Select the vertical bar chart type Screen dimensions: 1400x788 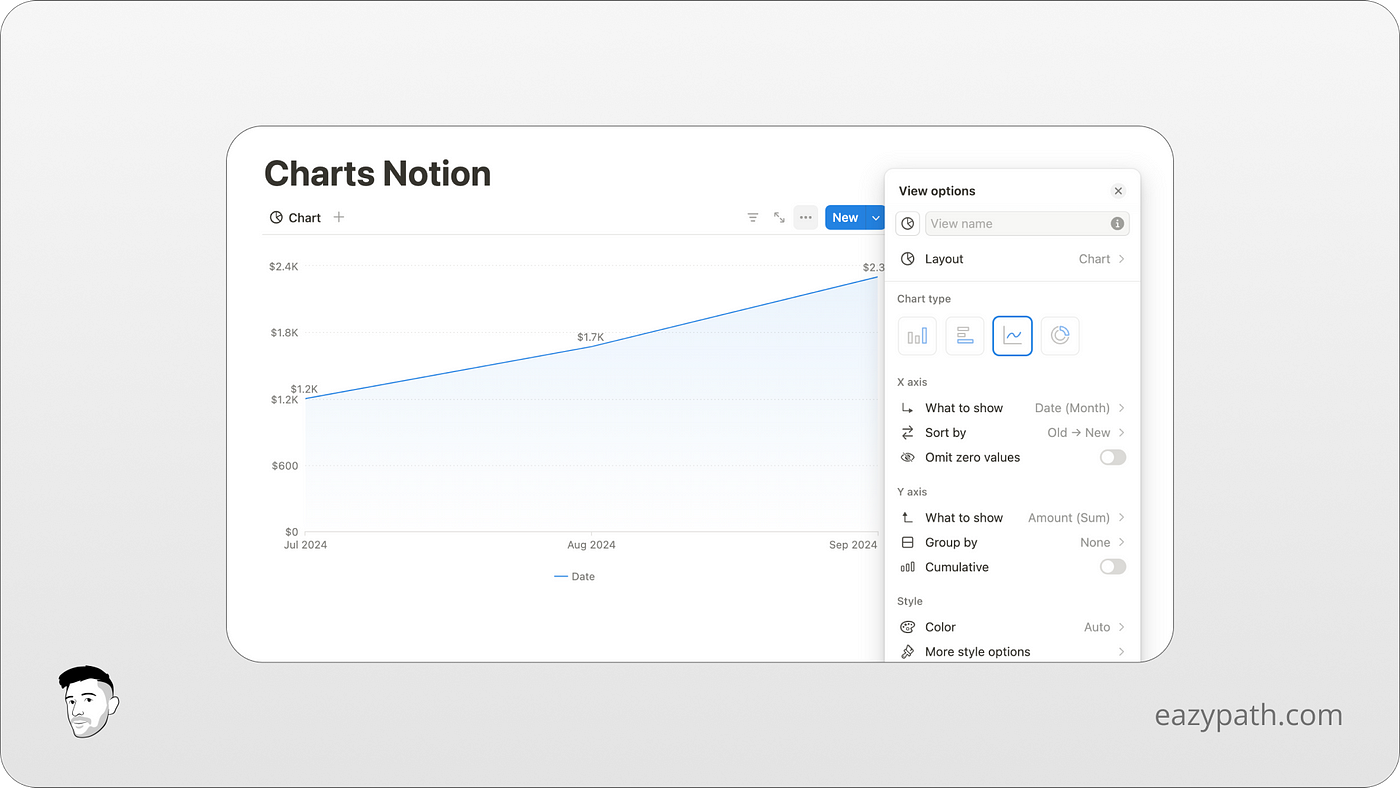pos(917,335)
